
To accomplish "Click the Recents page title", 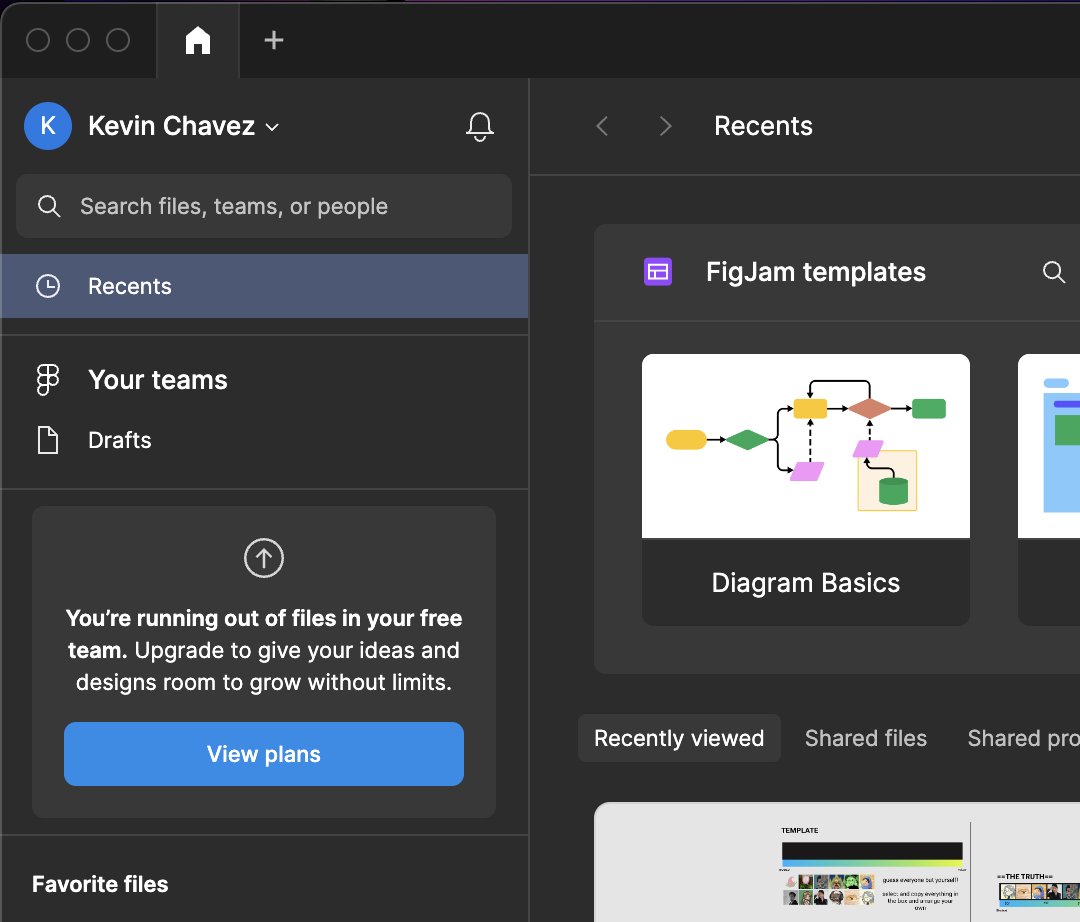I will click(763, 126).
